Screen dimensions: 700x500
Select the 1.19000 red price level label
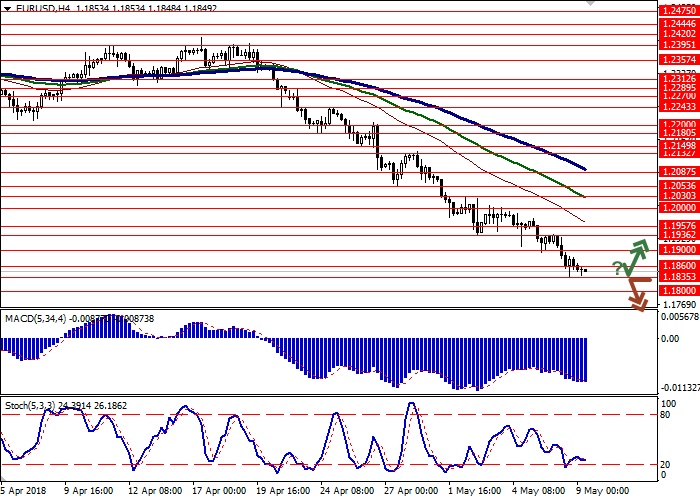(x=677, y=250)
